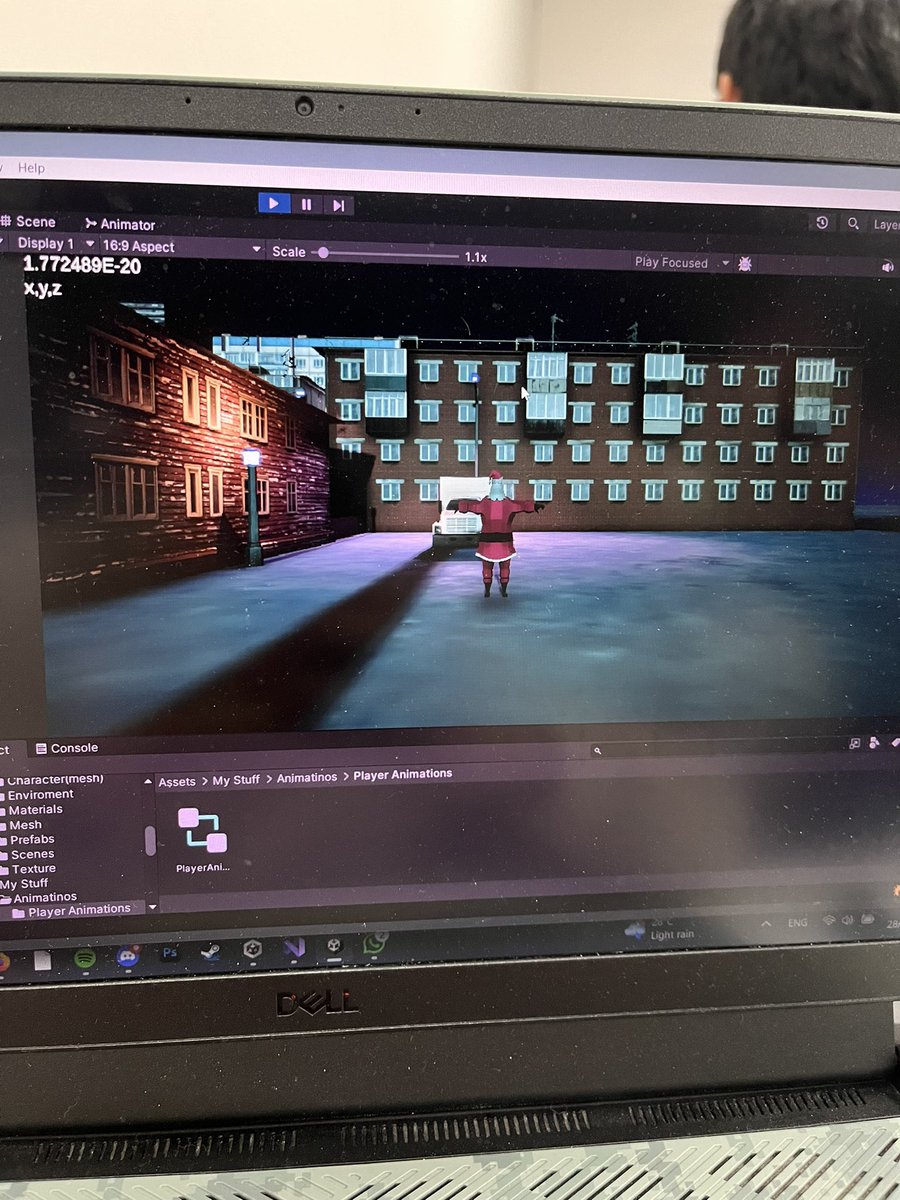Open the Help menu

(x=31, y=168)
